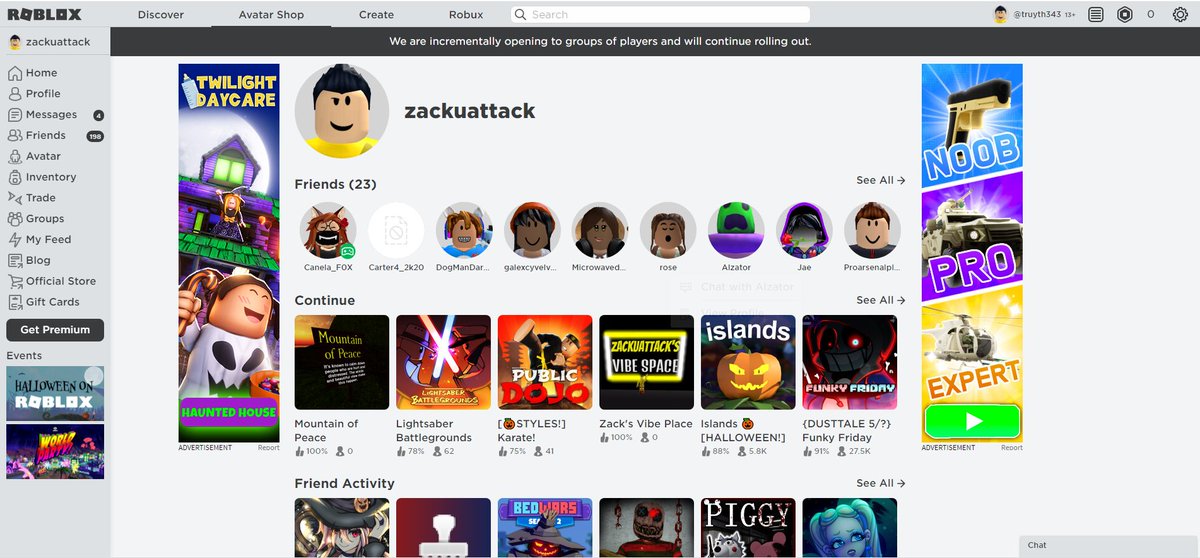Click the Robux balance icon
The image size is (1200, 558).
(1125, 15)
